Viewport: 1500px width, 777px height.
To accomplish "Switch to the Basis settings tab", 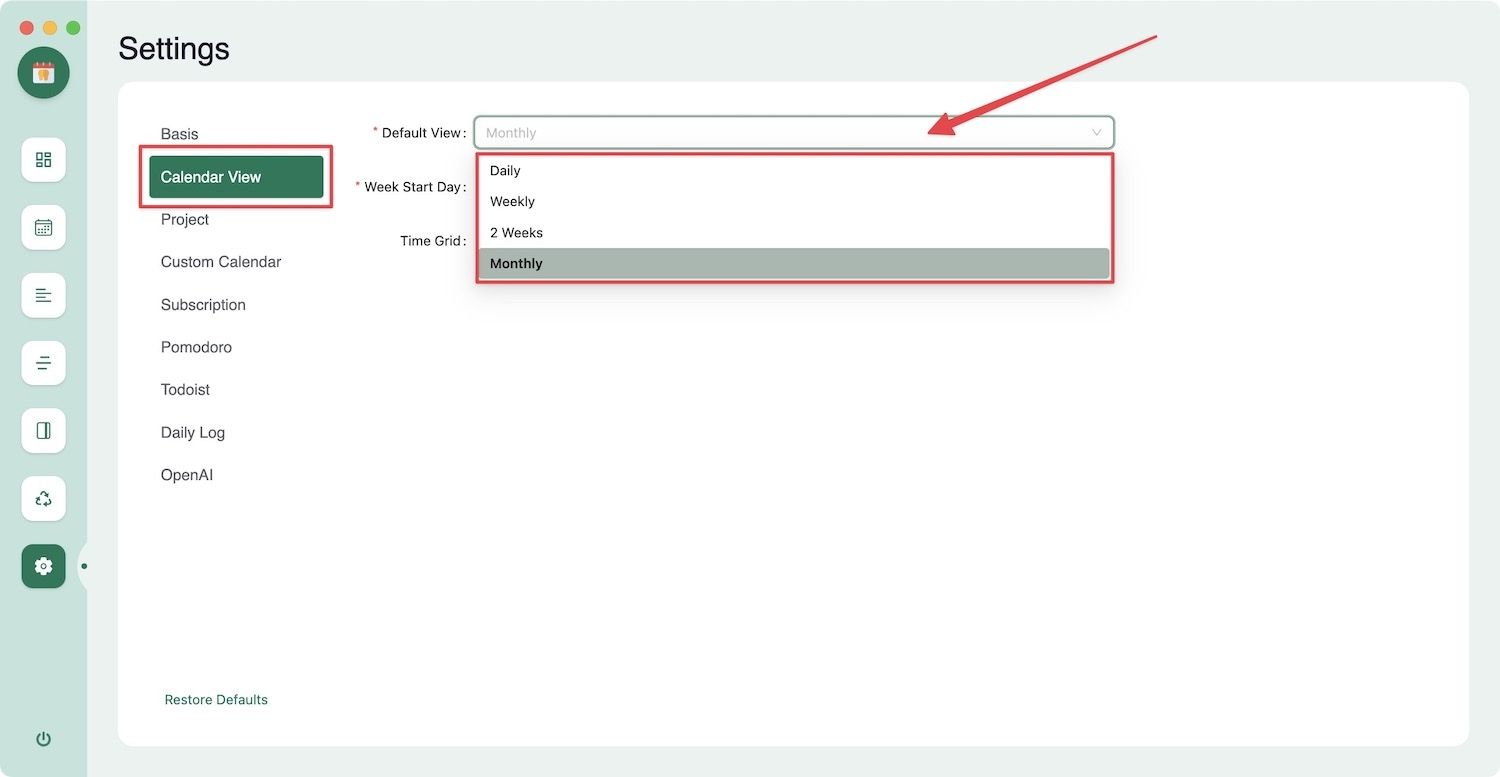I will click(x=180, y=134).
